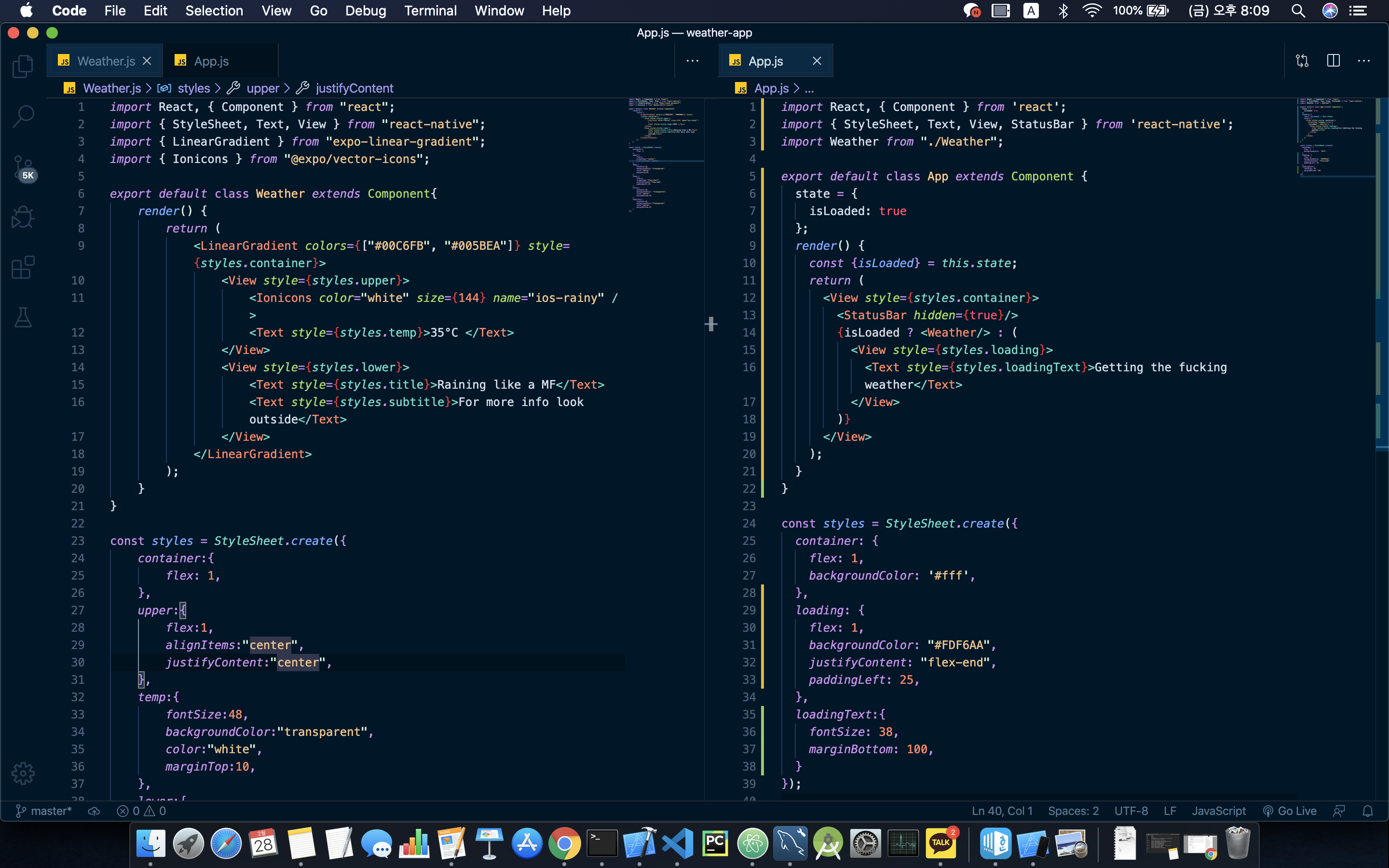The image size is (1389, 868).
Task: Open the Manage gear icon
Action: click(x=23, y=773)
